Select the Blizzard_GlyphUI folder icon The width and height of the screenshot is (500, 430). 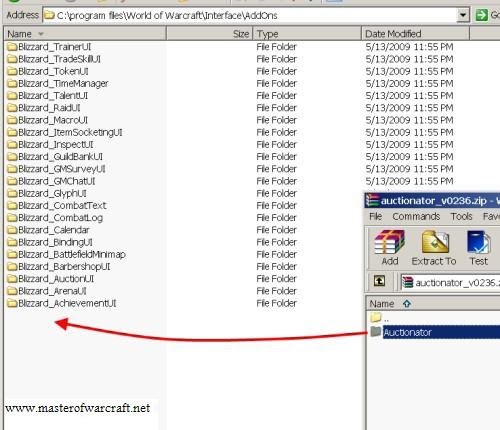(x=12, y=193)
